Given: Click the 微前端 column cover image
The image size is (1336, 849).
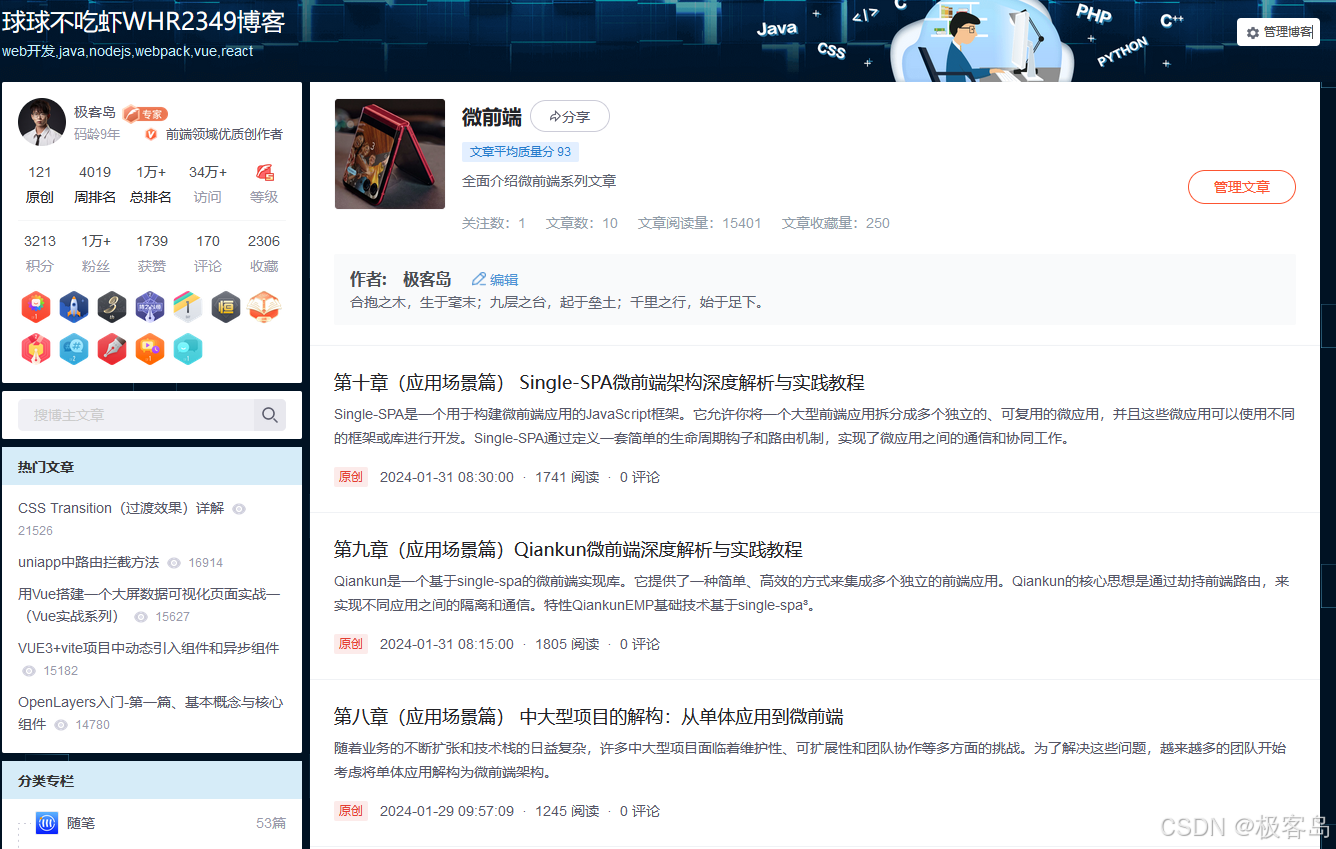Looking at the screenshot, I should pyautogui.click(x=390, y=154).
